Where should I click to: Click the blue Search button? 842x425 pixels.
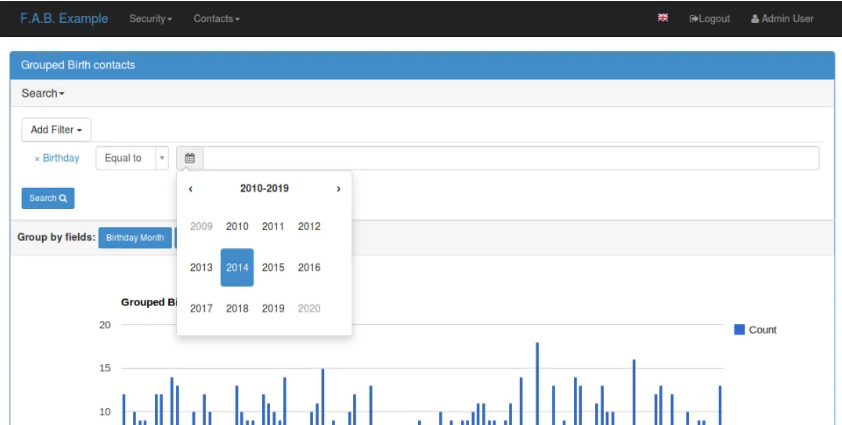pyautogui.click(x=48, y=198)
